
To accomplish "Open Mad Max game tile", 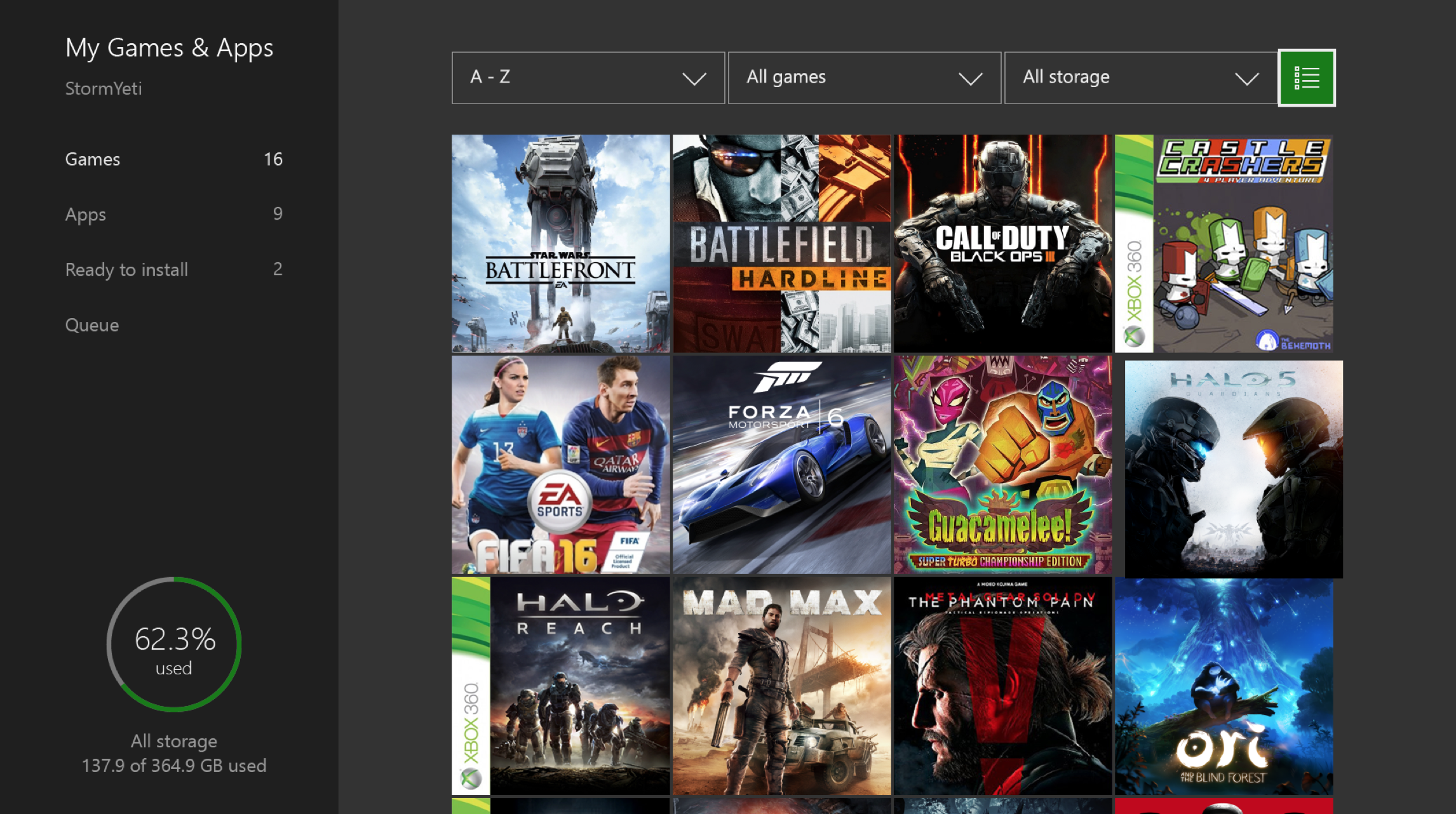I will point(781,685).
